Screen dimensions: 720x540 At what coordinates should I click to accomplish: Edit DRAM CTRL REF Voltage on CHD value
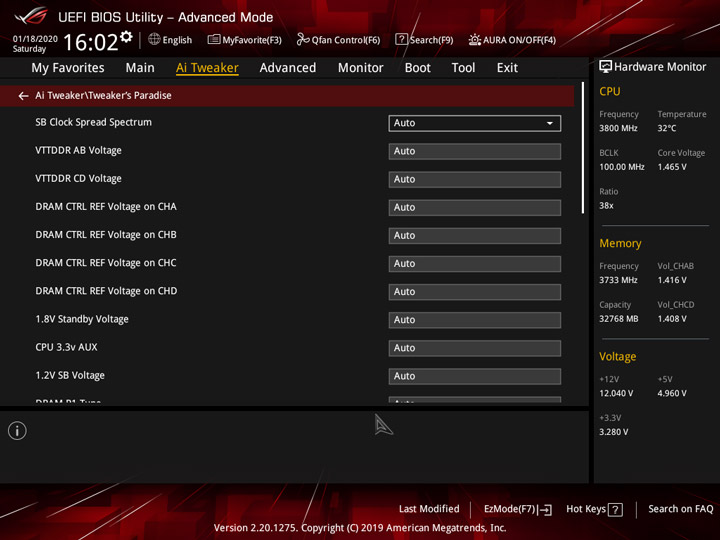[474, 292]
